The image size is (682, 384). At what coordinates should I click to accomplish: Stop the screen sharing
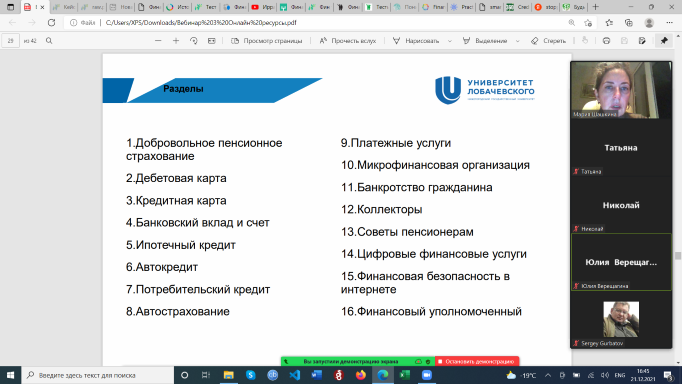tap(477, 361)
